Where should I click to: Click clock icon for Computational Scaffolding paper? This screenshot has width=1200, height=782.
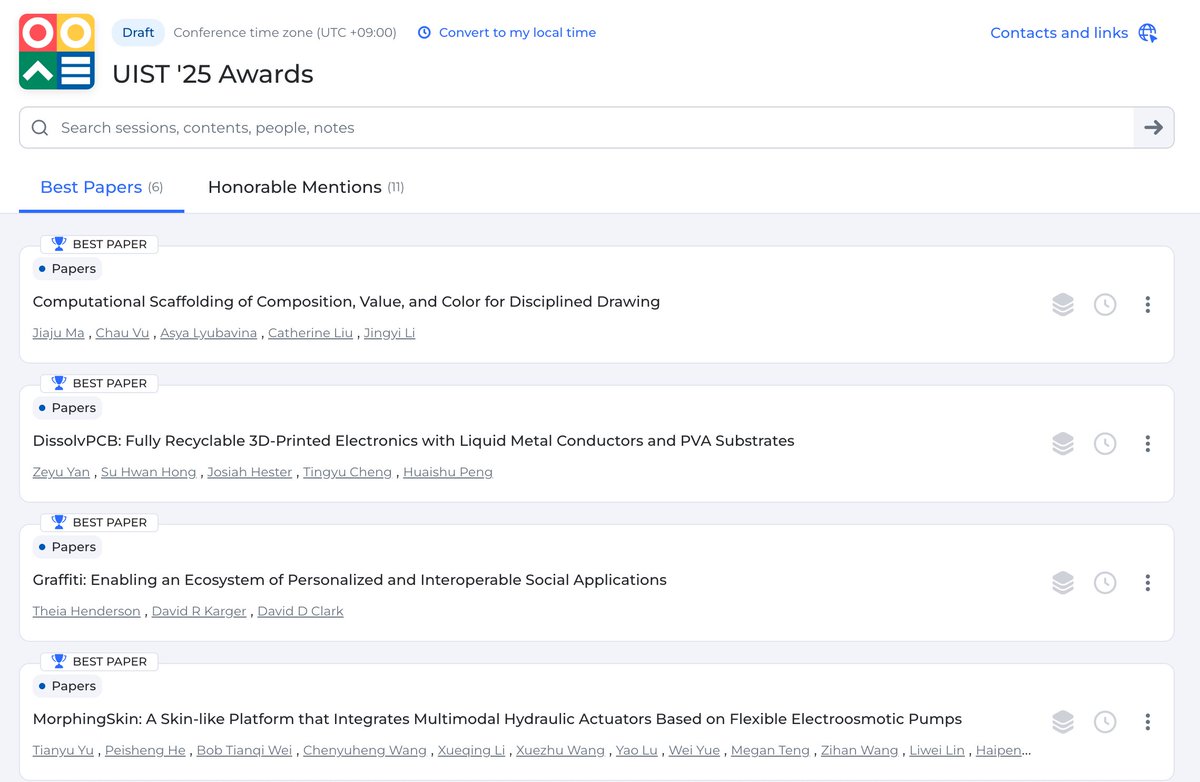[x=1105, y=305]
